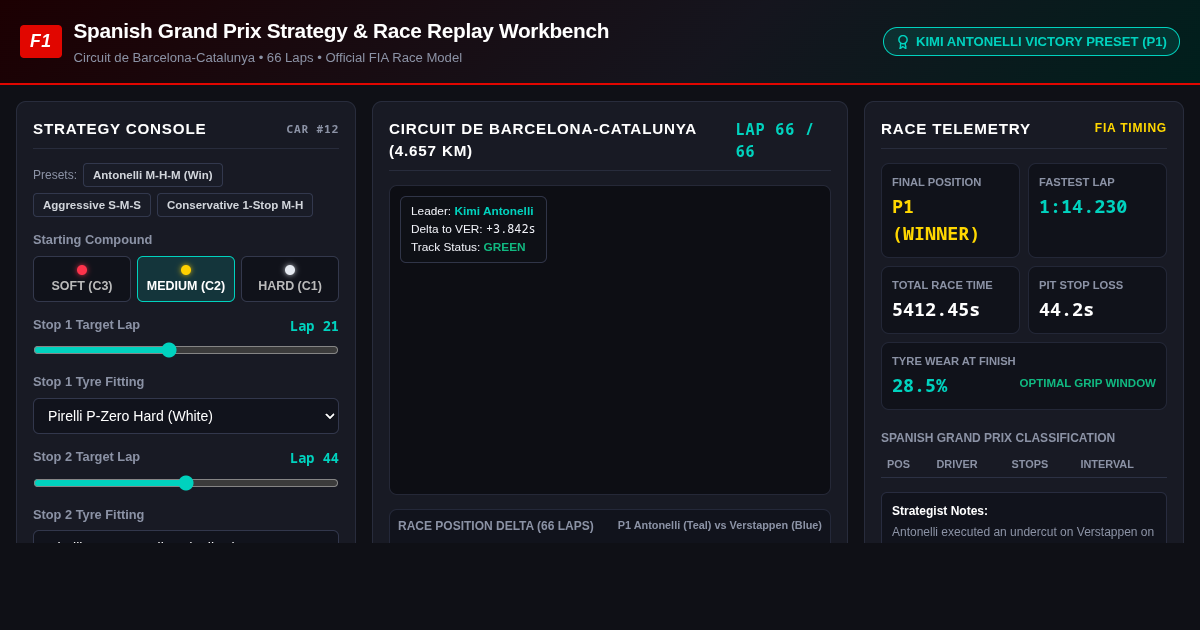The image size is (1200, 630).
Task: Click the Strategist Notes heading
Action: pos(940,511)
